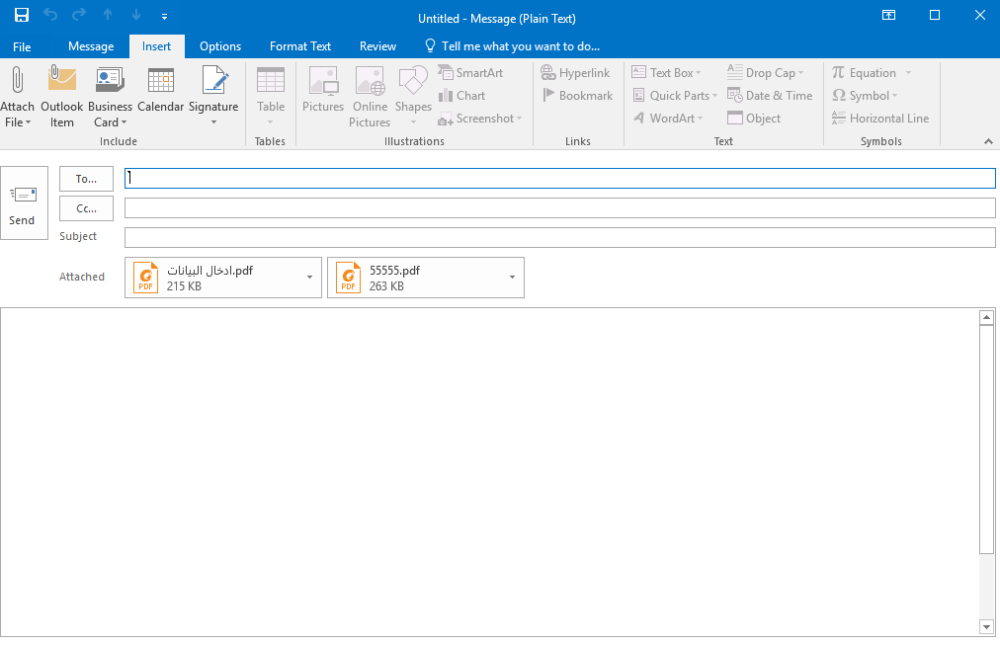Viewport: 1000px width, 645px height.
Task: Open the WordArt dropdown
Action: coord(668,119)
